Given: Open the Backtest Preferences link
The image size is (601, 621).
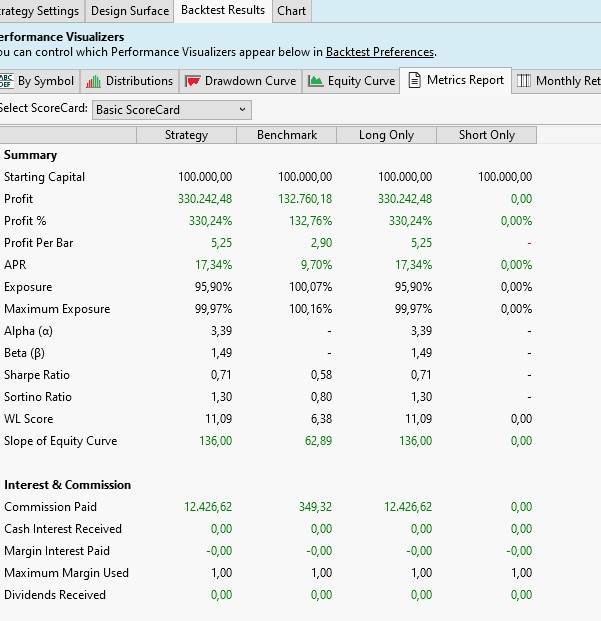Looking at the screenshot, I should pos(380,51).
